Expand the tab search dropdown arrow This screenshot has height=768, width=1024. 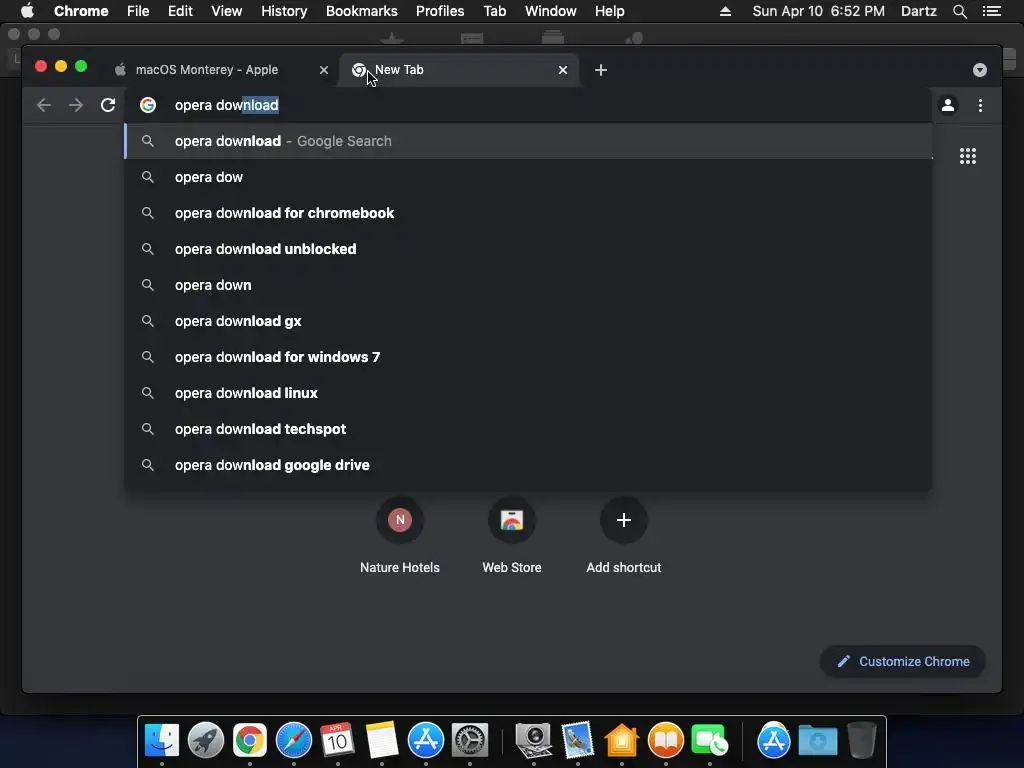point(980,70)
